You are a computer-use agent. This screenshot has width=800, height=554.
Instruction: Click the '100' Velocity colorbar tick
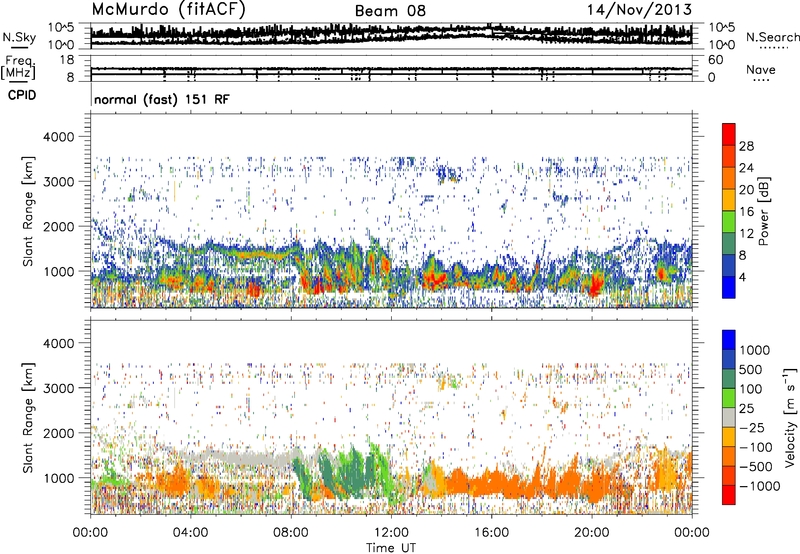point(751,389)
